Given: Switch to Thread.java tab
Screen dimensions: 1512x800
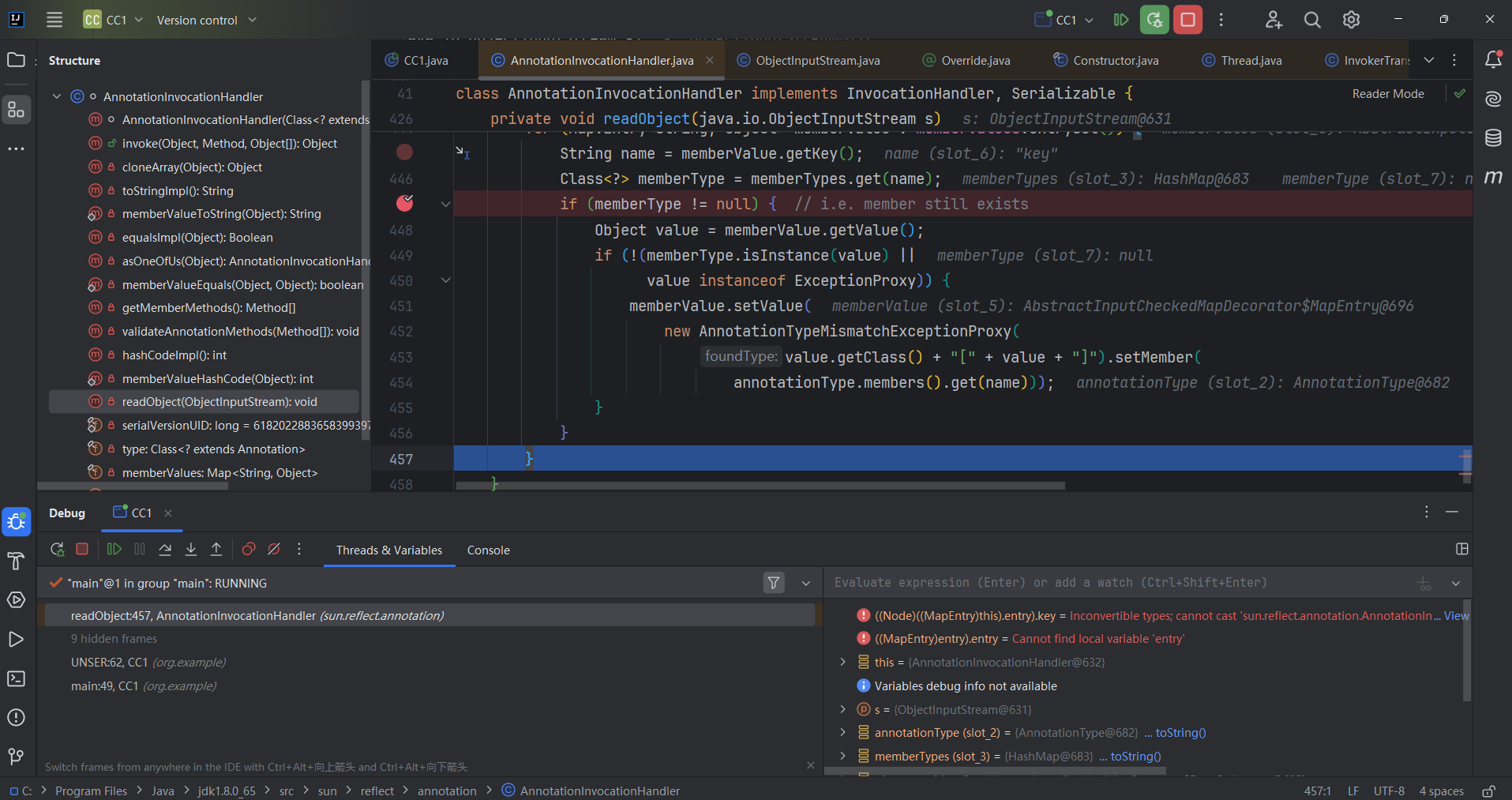Looking at the screenshot, I should pyautogui.click(x=1242, y=60).
